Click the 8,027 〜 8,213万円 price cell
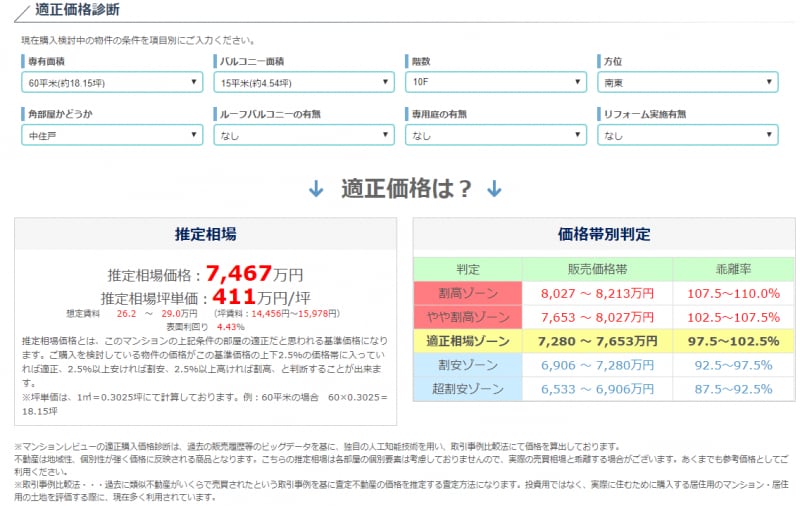This screenshot has width=800, height=506. [597, 293]
